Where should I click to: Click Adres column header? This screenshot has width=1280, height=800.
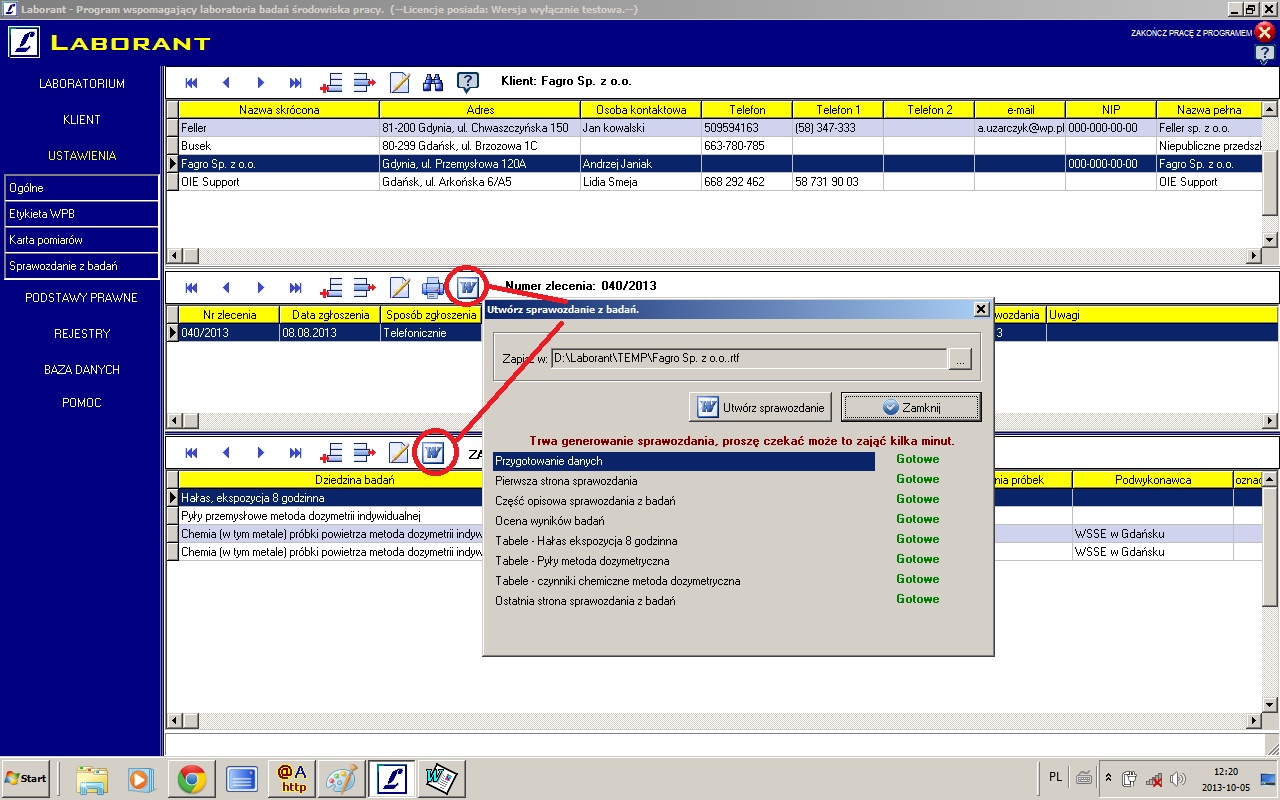pyautogui.click(x=480, y=110)
